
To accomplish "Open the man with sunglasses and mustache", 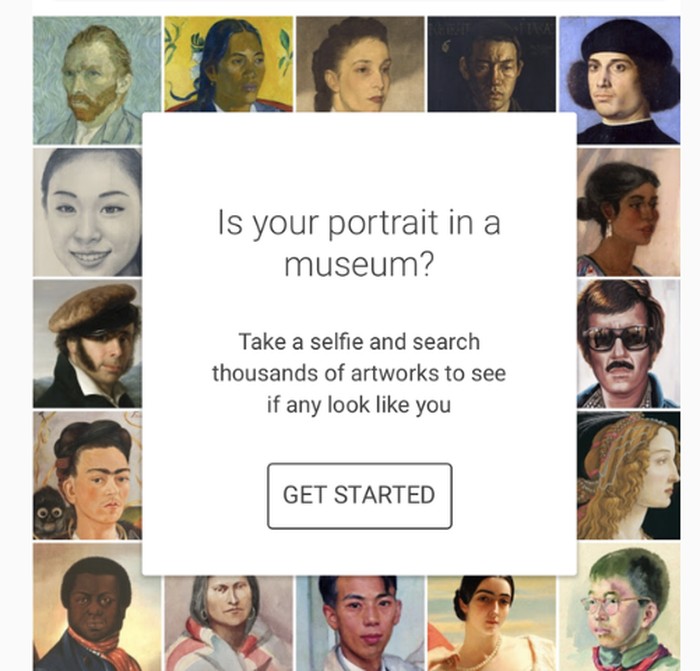I will (629, 343).
